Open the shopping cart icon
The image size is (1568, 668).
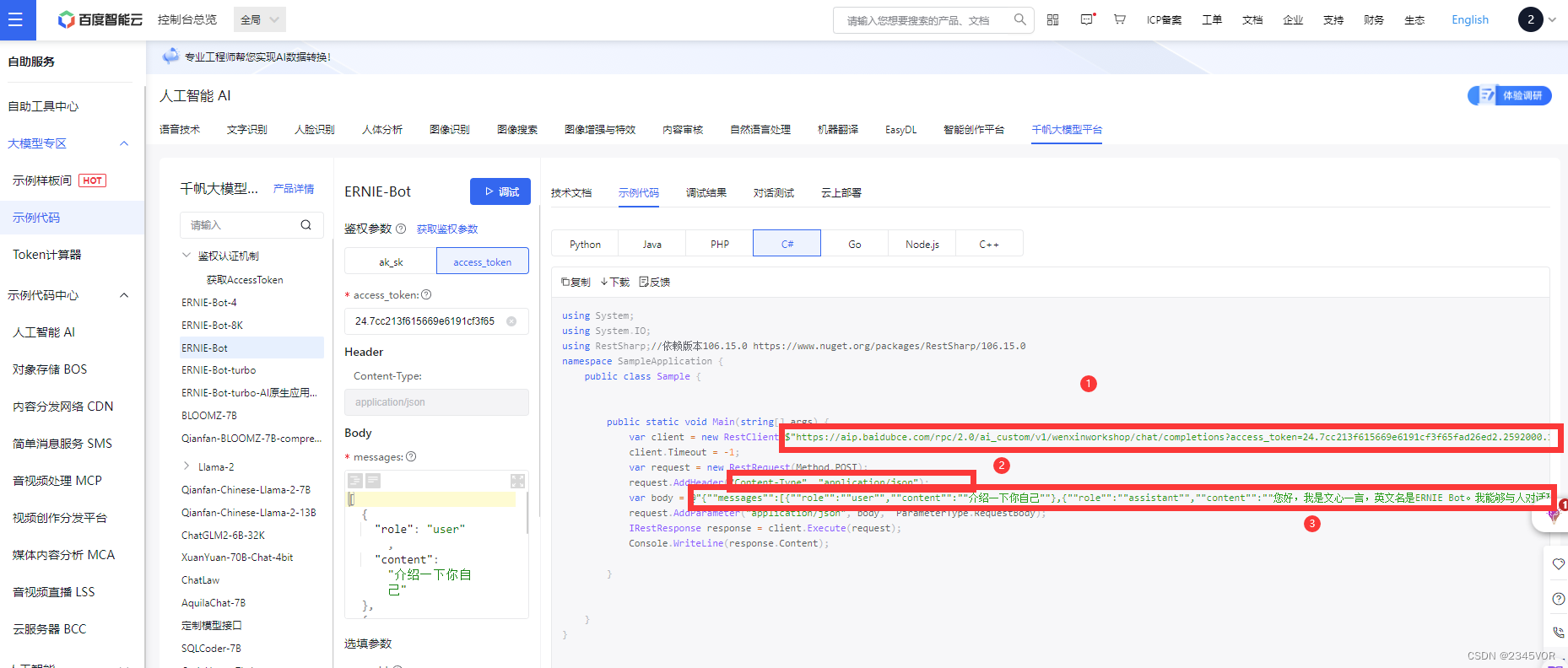pos(1120,19)
